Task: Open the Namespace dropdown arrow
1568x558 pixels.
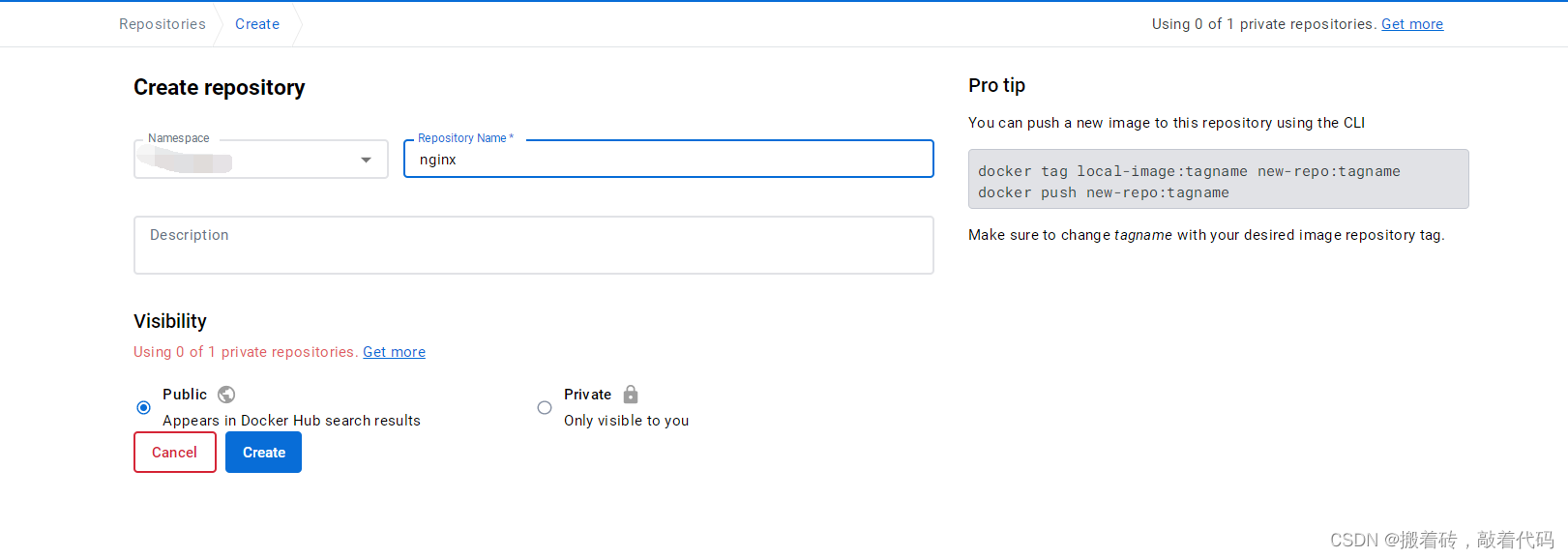Action: [x=366, y=160]
